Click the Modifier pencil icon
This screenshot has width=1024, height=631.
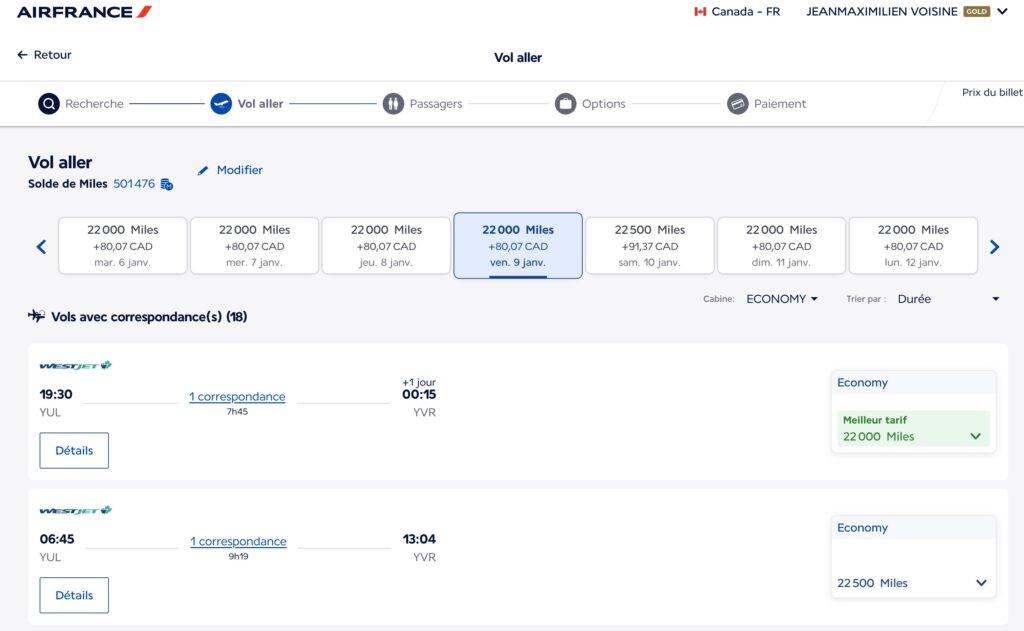(x=204, y=171)
